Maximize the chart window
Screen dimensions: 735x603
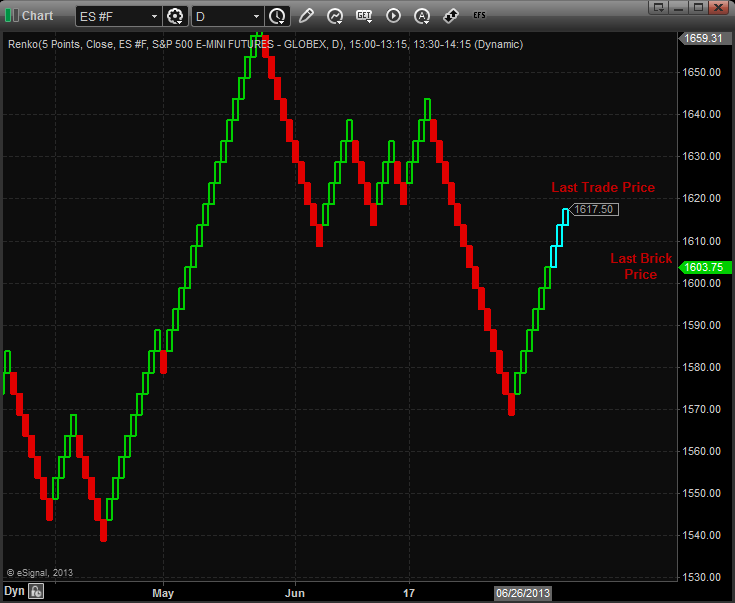(698, 7)
